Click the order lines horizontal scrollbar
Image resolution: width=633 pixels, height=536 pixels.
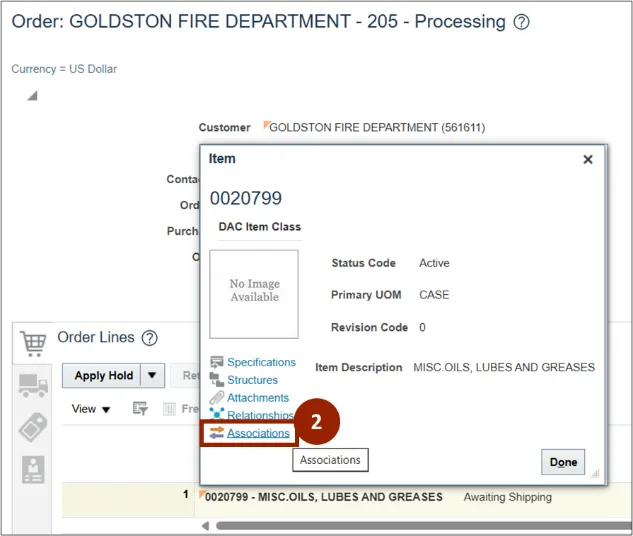424,526
